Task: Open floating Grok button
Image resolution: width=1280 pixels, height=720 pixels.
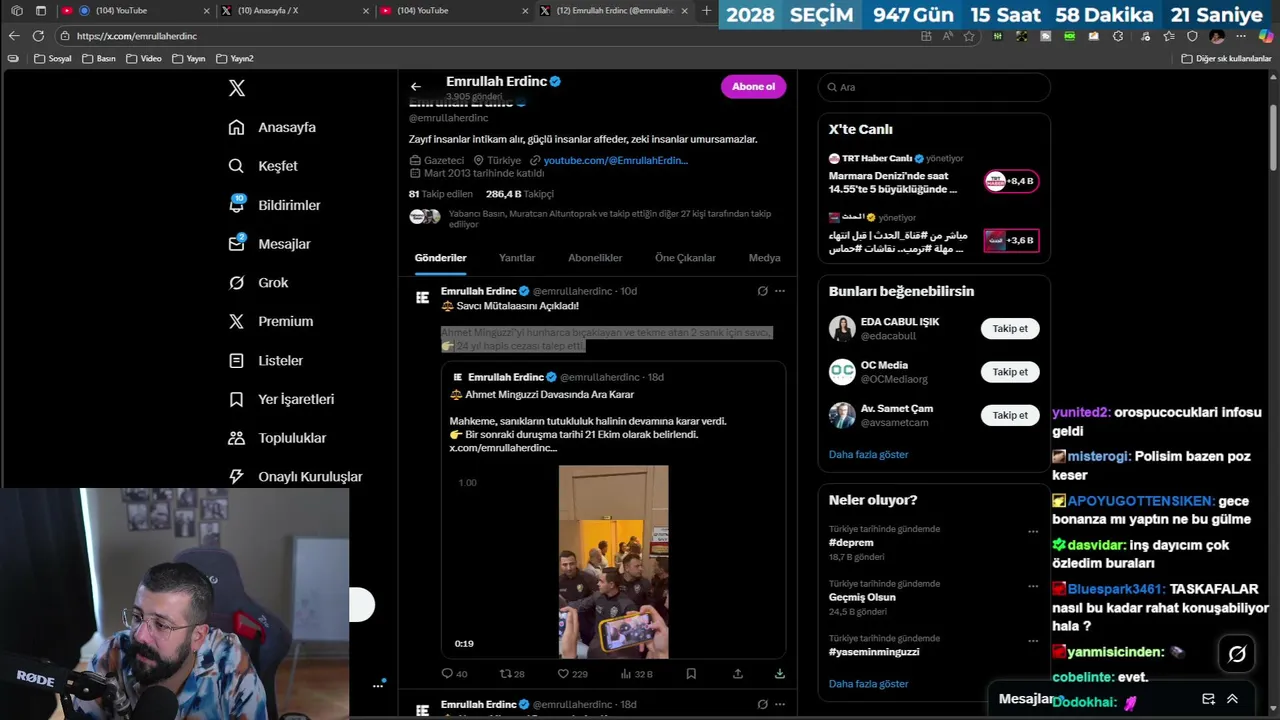Action: click(1237, 654)
